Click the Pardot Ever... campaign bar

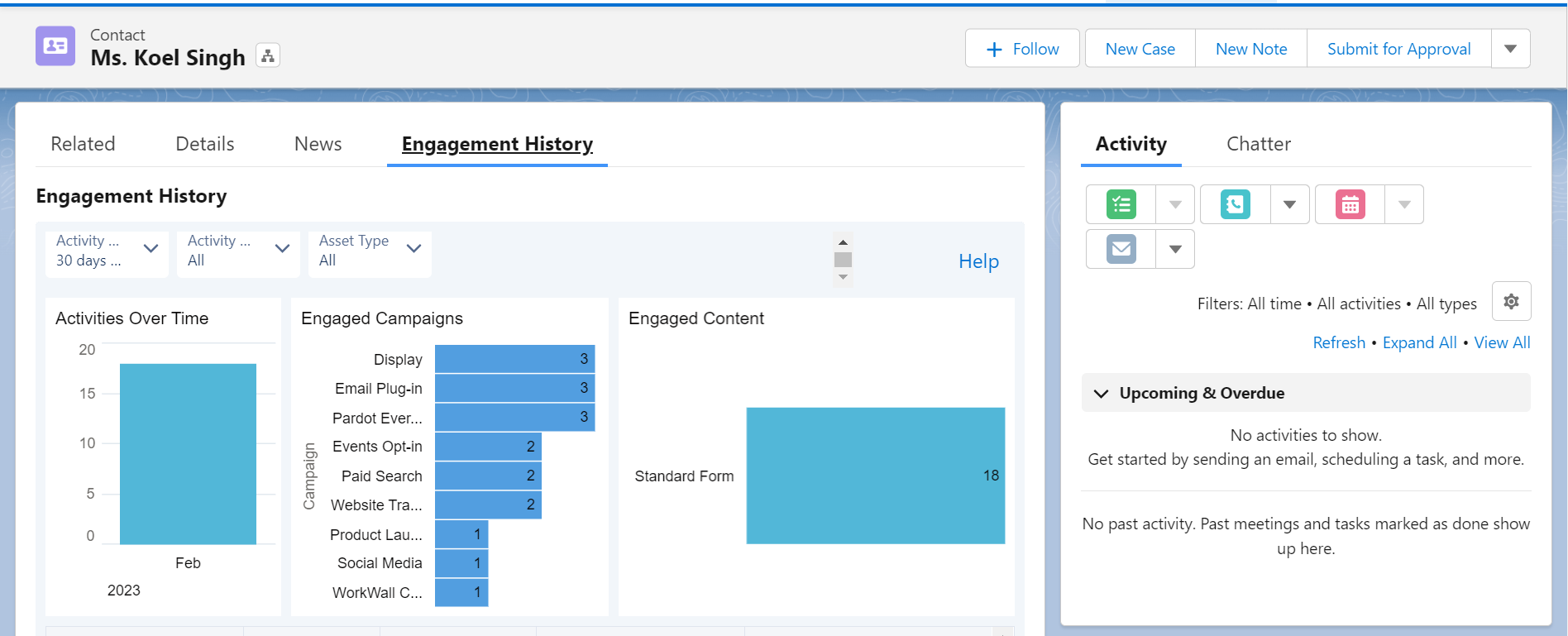pyautogui.click(x=514, y=417)
